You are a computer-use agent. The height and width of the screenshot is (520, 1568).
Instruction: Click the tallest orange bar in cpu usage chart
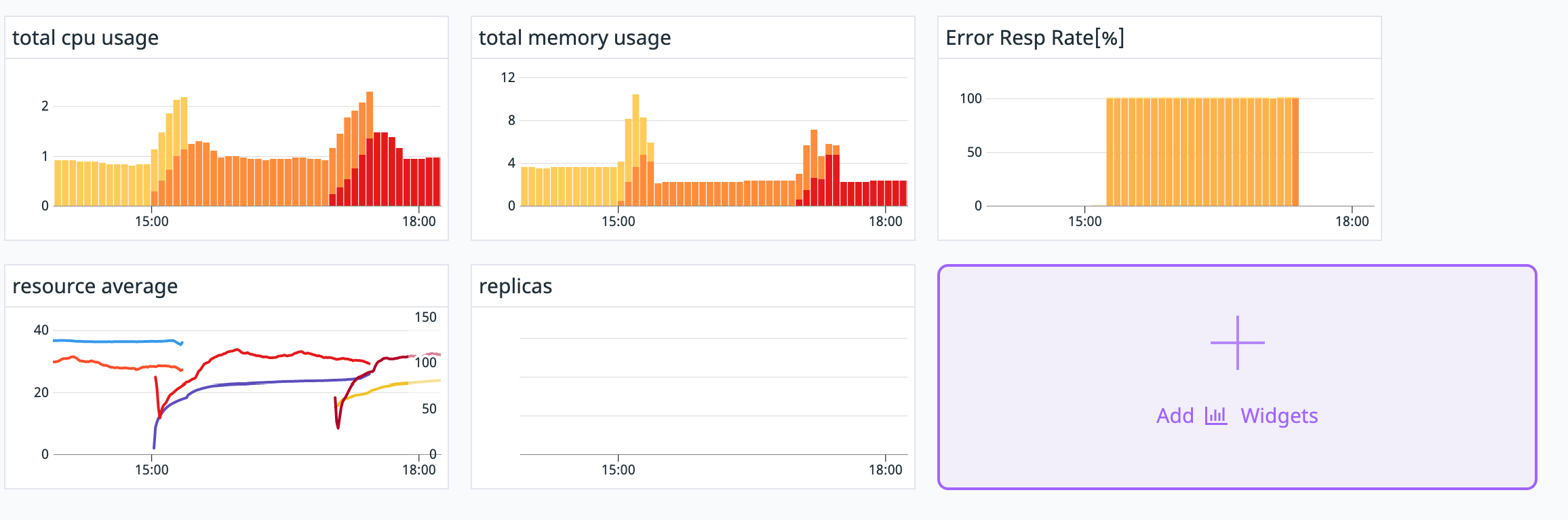pyautogui.click(x=370, y=115)
